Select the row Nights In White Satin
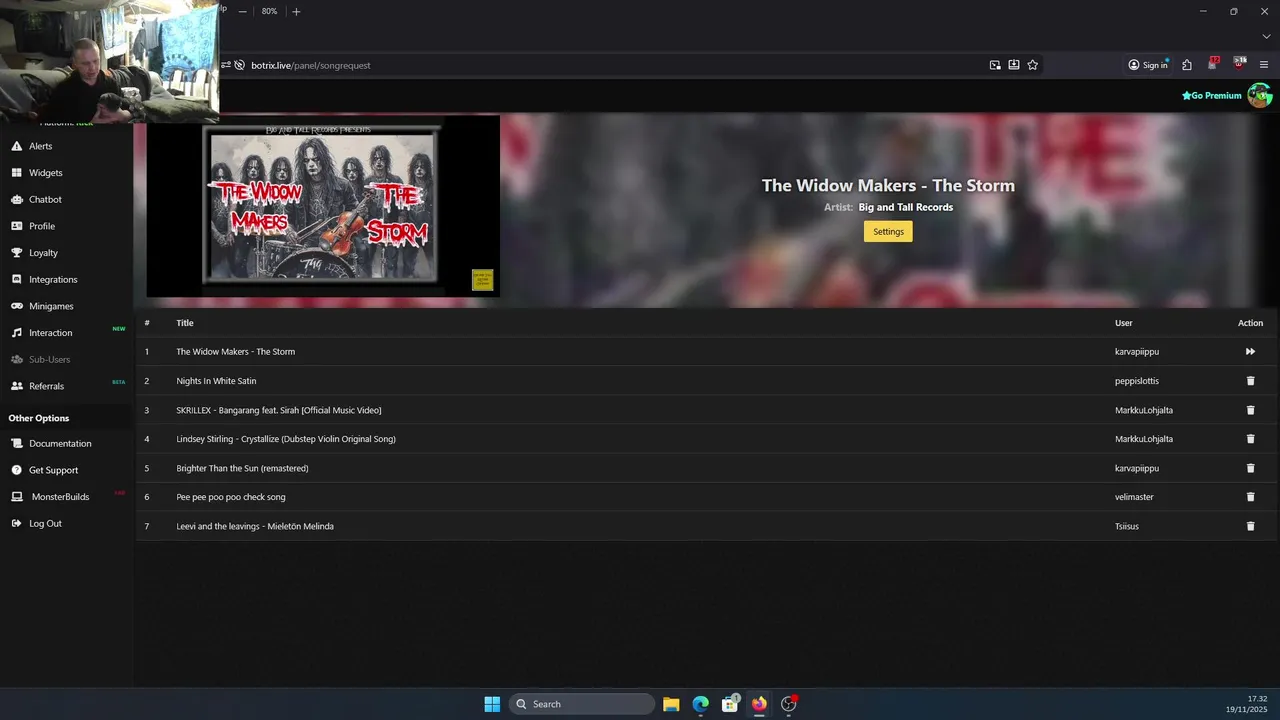The image size is (1280, 720). [x=705, y=381]
